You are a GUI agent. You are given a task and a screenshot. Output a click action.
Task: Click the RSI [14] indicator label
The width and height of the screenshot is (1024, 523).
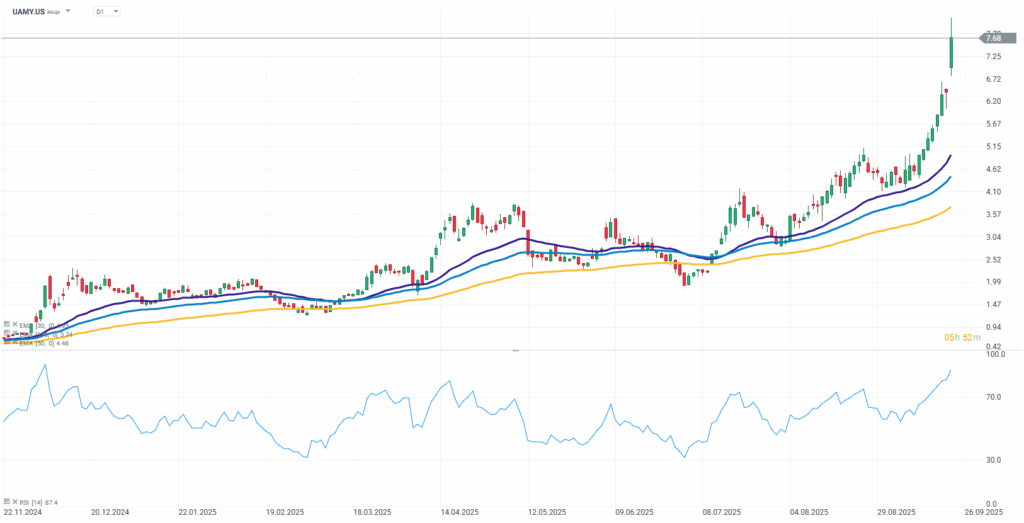tap(32, 501)
